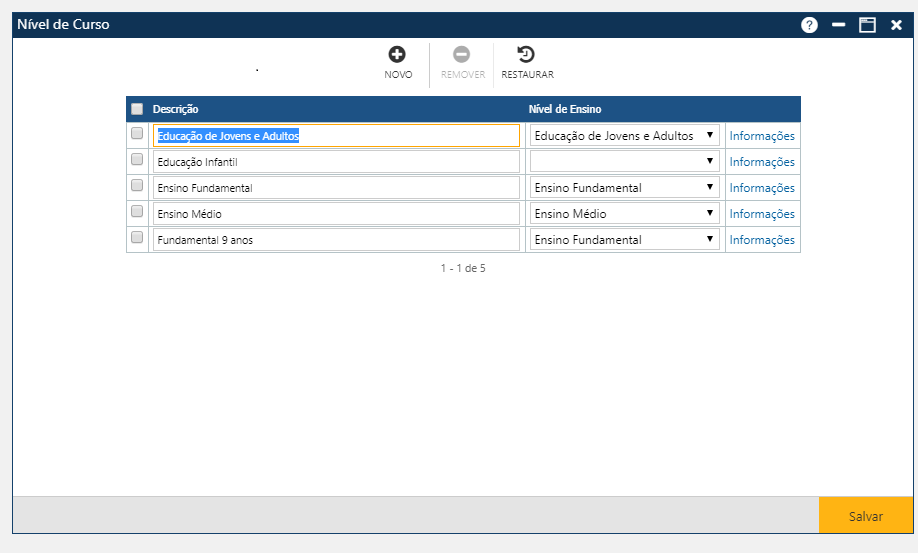The image size is (918, 553).
Task: Check the Educação Infantil row checkbox
Action: click(x=137, y=160)
